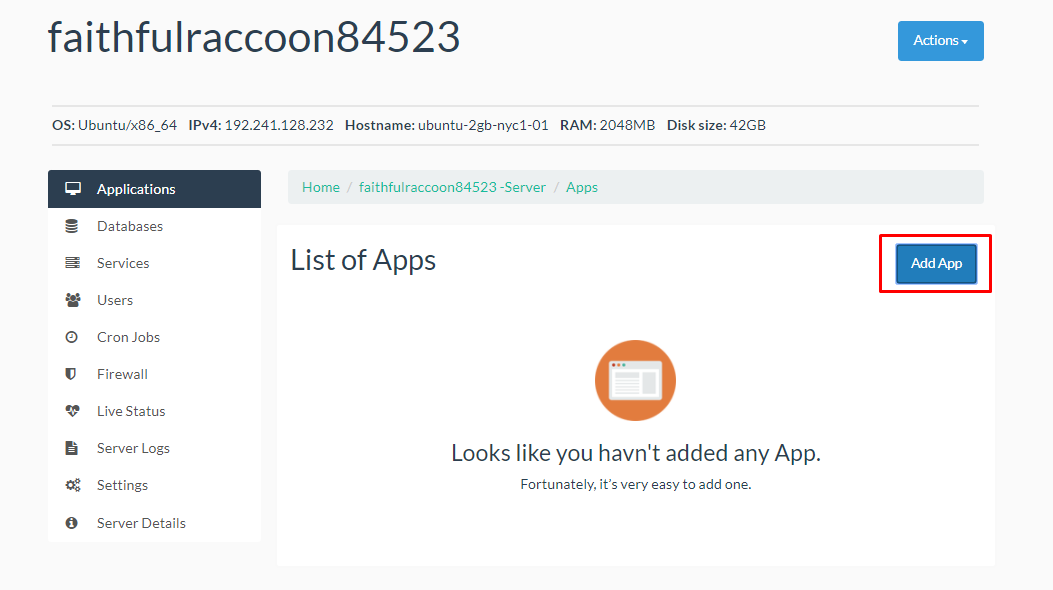Select the Cron Jobs clock icon
Image resolution: width=1053 pixels, height=590 pixels.
pyautogui.click(x=71, y=336)
